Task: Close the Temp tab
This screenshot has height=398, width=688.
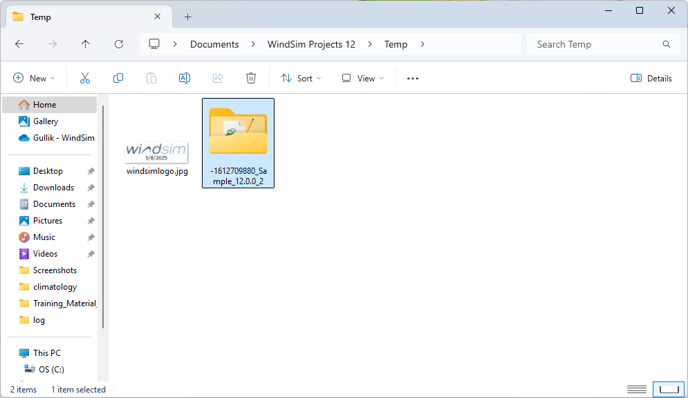Action: (x=157, y=17)
